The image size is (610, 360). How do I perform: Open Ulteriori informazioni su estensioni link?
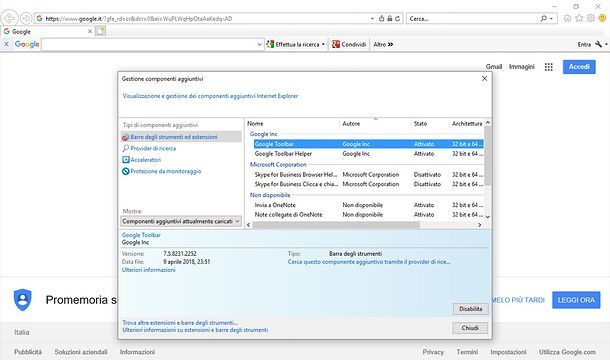tap(195, 330)
